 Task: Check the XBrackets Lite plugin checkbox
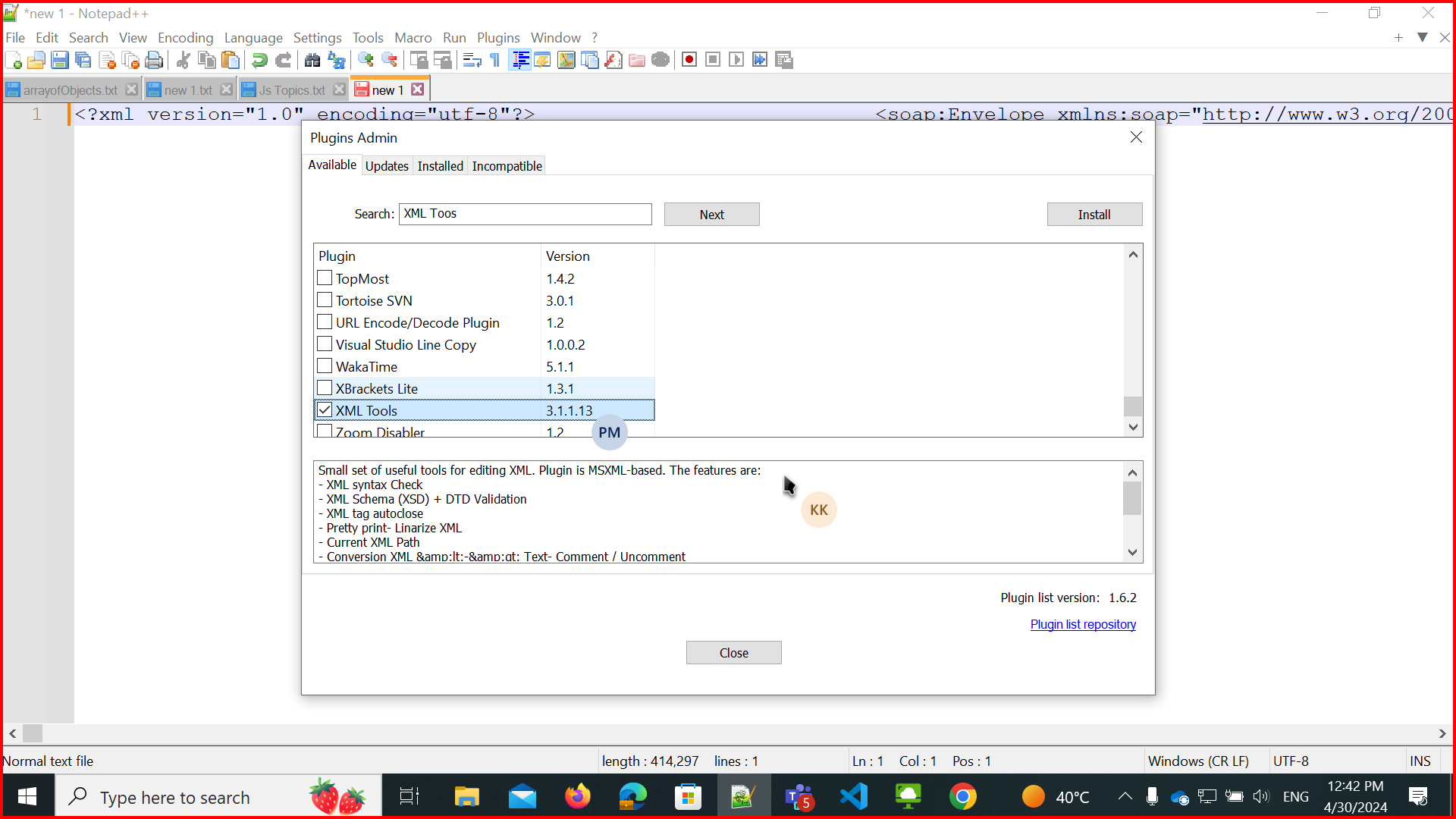[325, 388]
